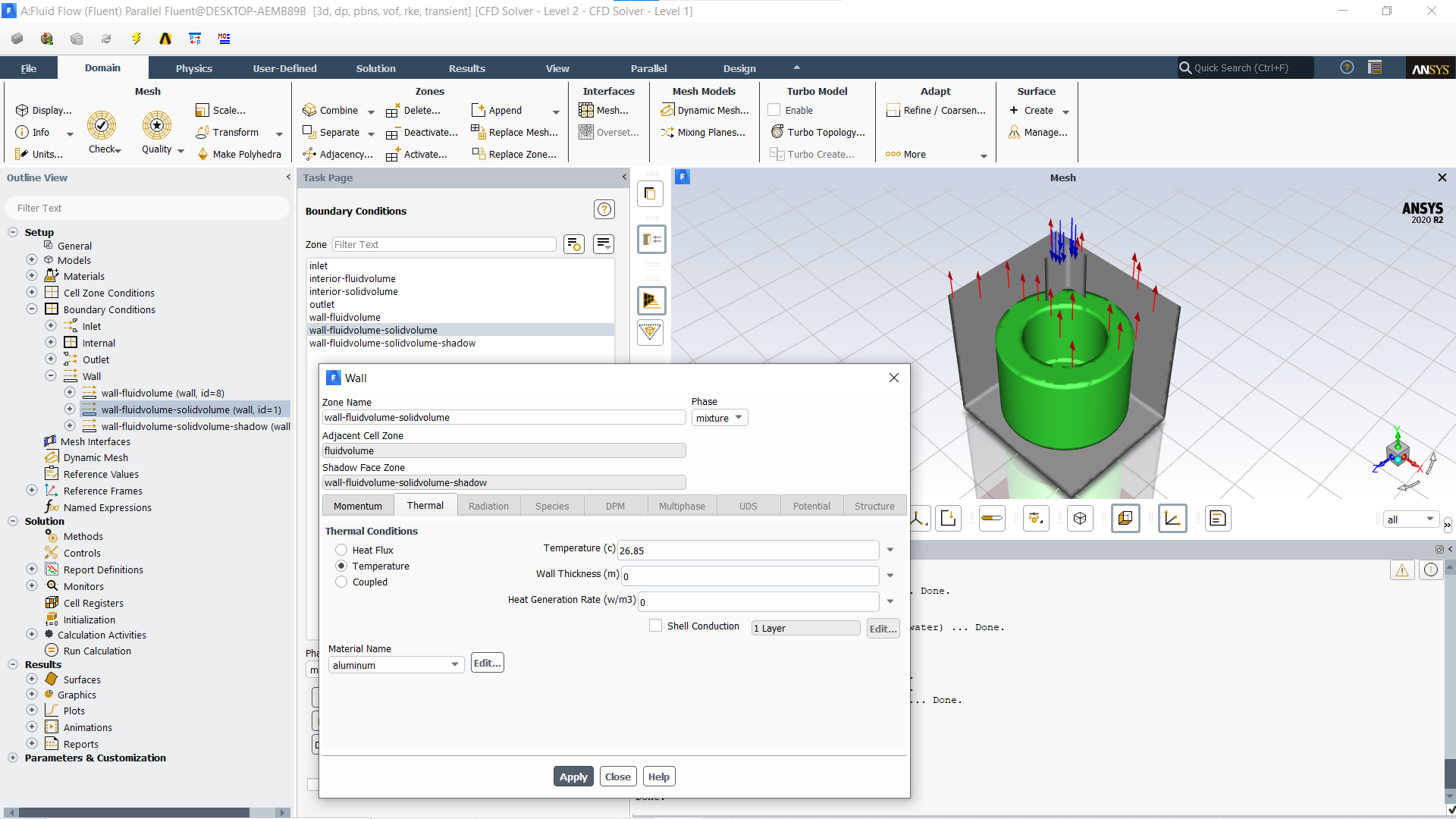Click the Scale mesh icon
1456x819 pixels.
tap(202, 111)
